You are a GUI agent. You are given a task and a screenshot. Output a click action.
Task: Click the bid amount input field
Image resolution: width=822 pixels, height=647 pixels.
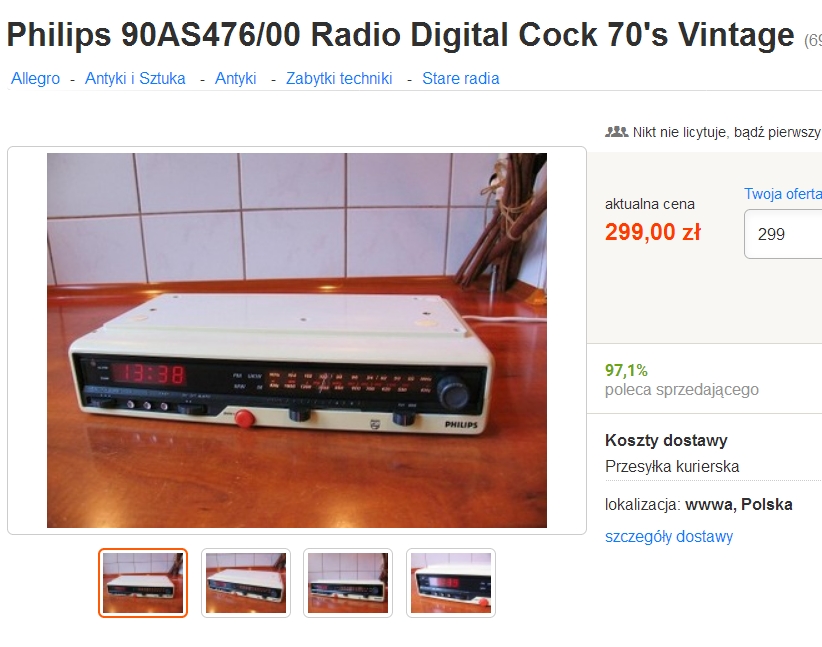[783, 234]
